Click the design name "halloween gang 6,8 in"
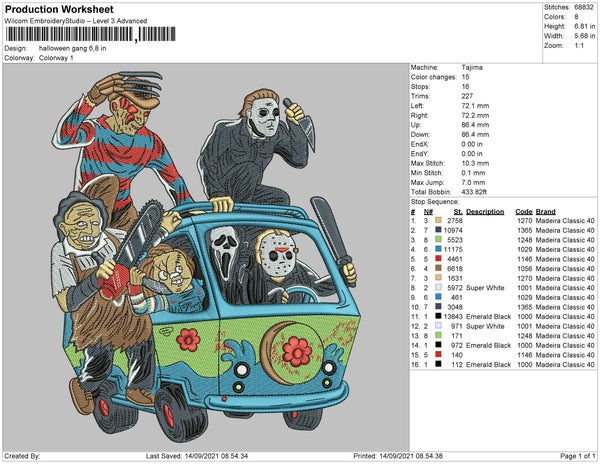The width and height of the screenshot is (600, 464). (72, 49)
